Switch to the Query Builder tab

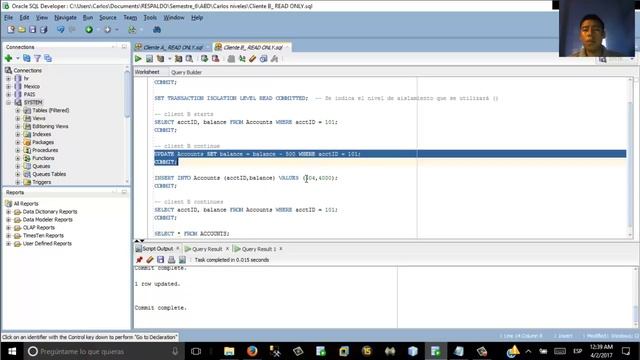point(186,72)
